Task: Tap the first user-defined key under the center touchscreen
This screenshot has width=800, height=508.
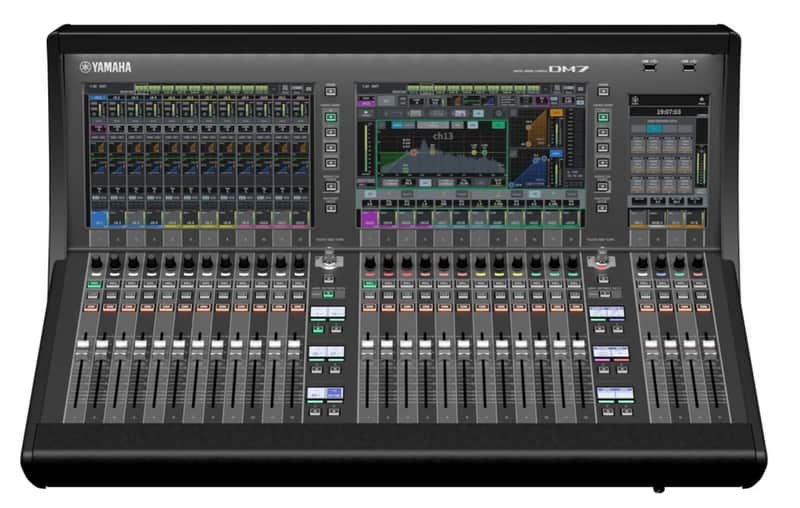Action: tap(370, 238)
